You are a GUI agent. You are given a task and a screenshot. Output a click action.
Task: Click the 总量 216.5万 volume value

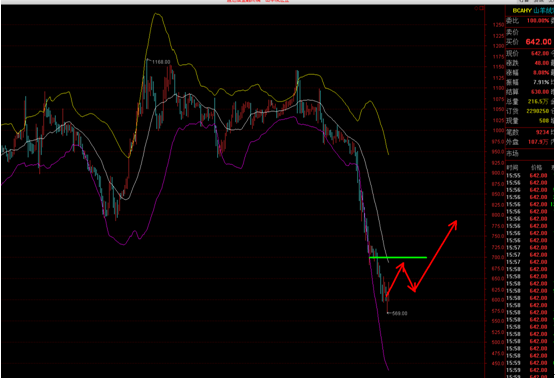point(538,102)
